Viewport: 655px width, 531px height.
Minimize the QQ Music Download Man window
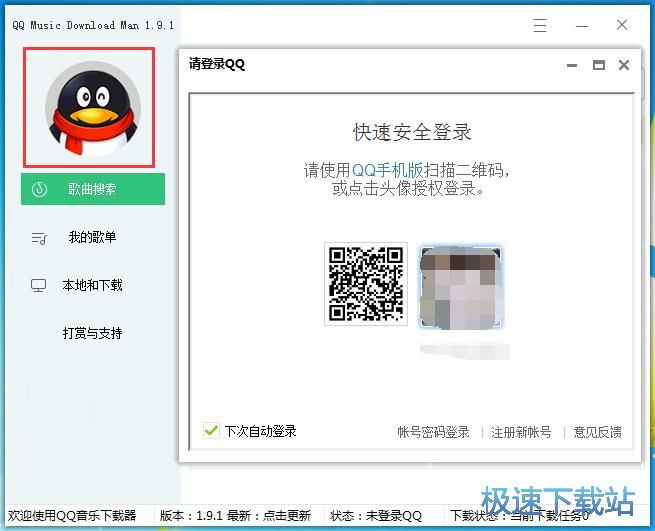click(582, 26)
